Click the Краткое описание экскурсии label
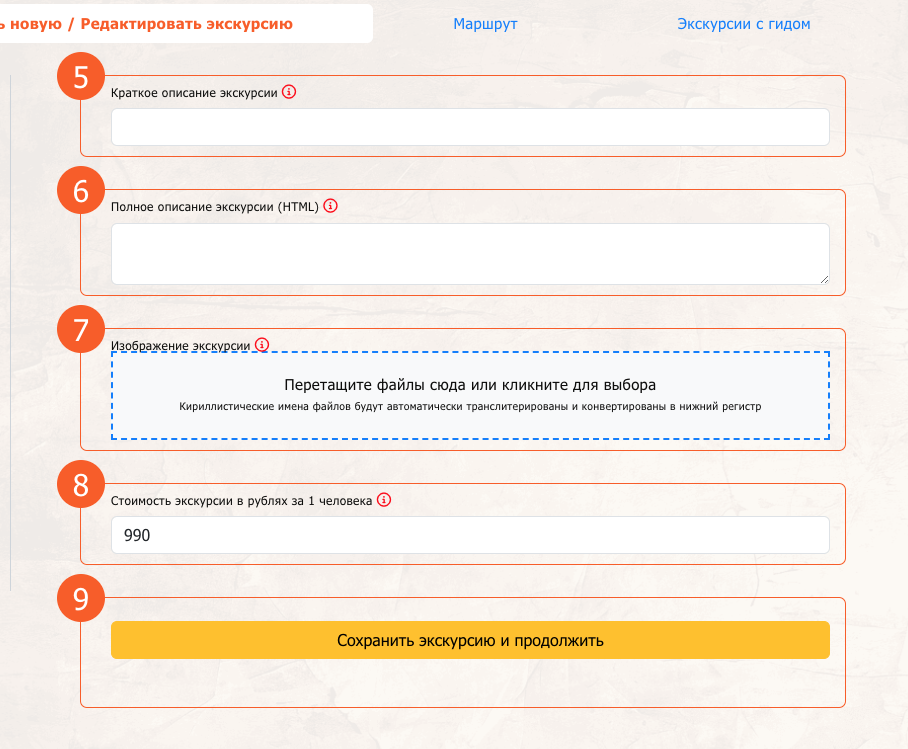The image size is (908, 749). (x=194, y=93)
